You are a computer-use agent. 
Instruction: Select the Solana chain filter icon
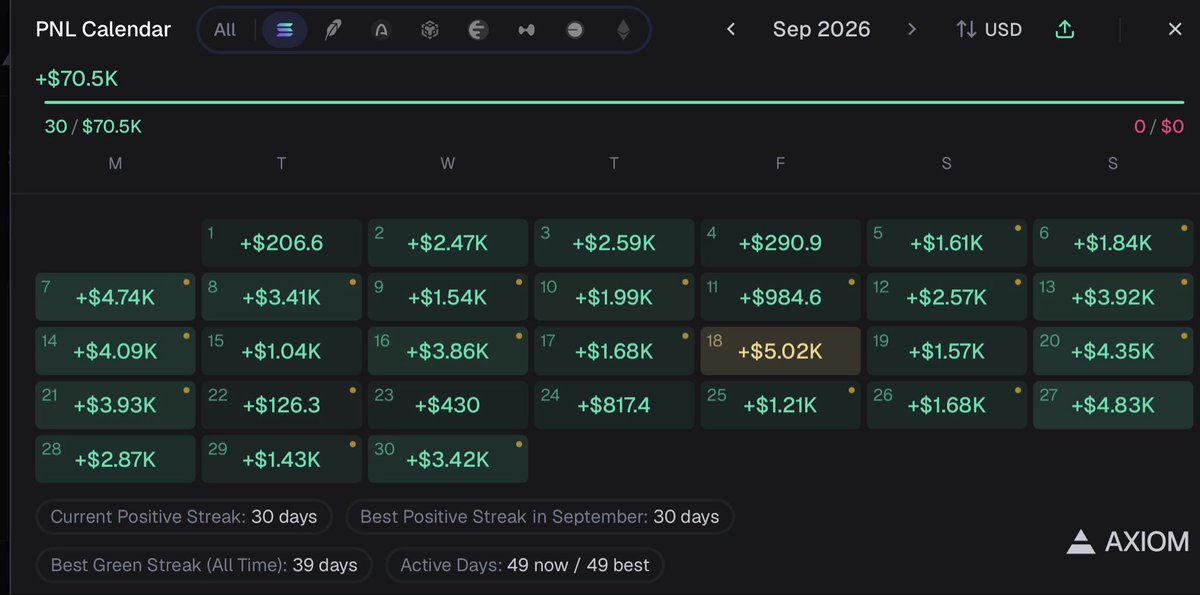[x=284, y=30]
